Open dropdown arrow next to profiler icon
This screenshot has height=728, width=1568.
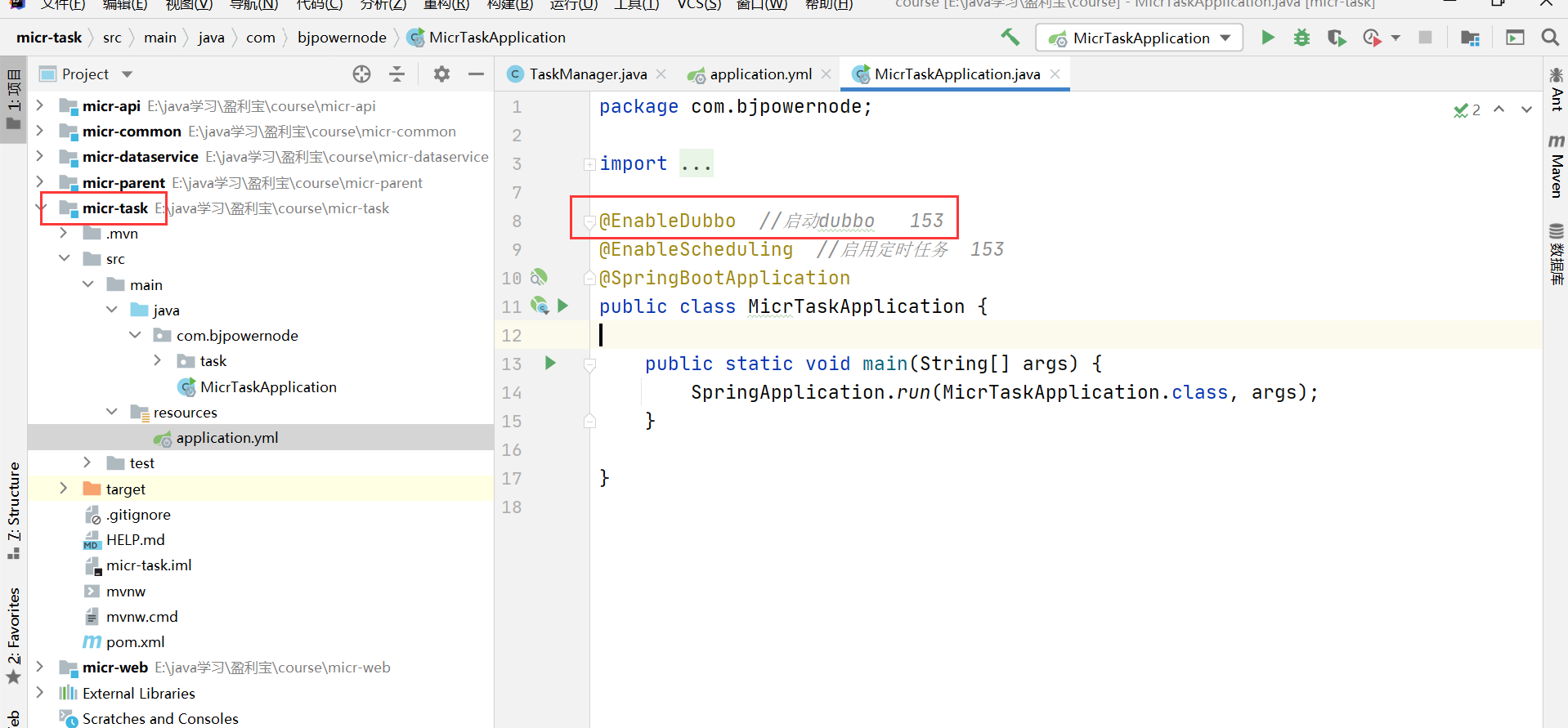click(x=1396, y=38)
